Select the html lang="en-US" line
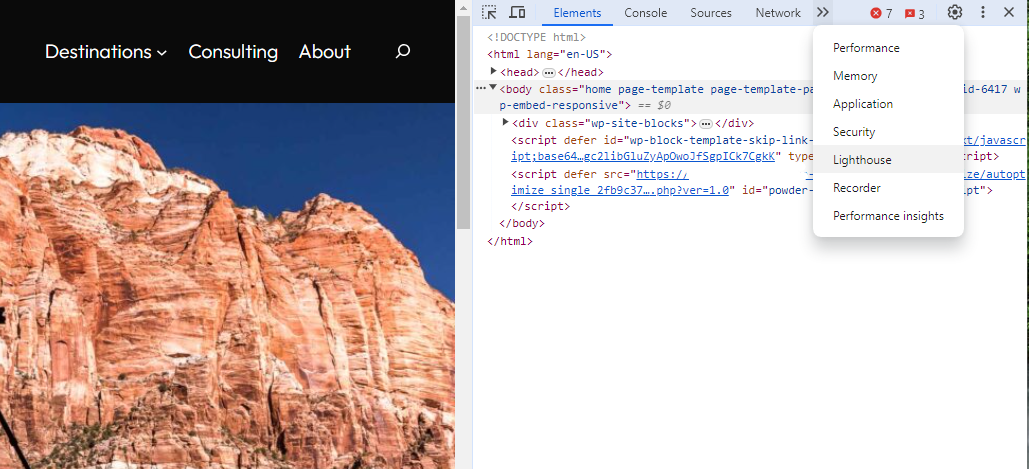The image size is (1029, 469). click(x=549, y=54)
